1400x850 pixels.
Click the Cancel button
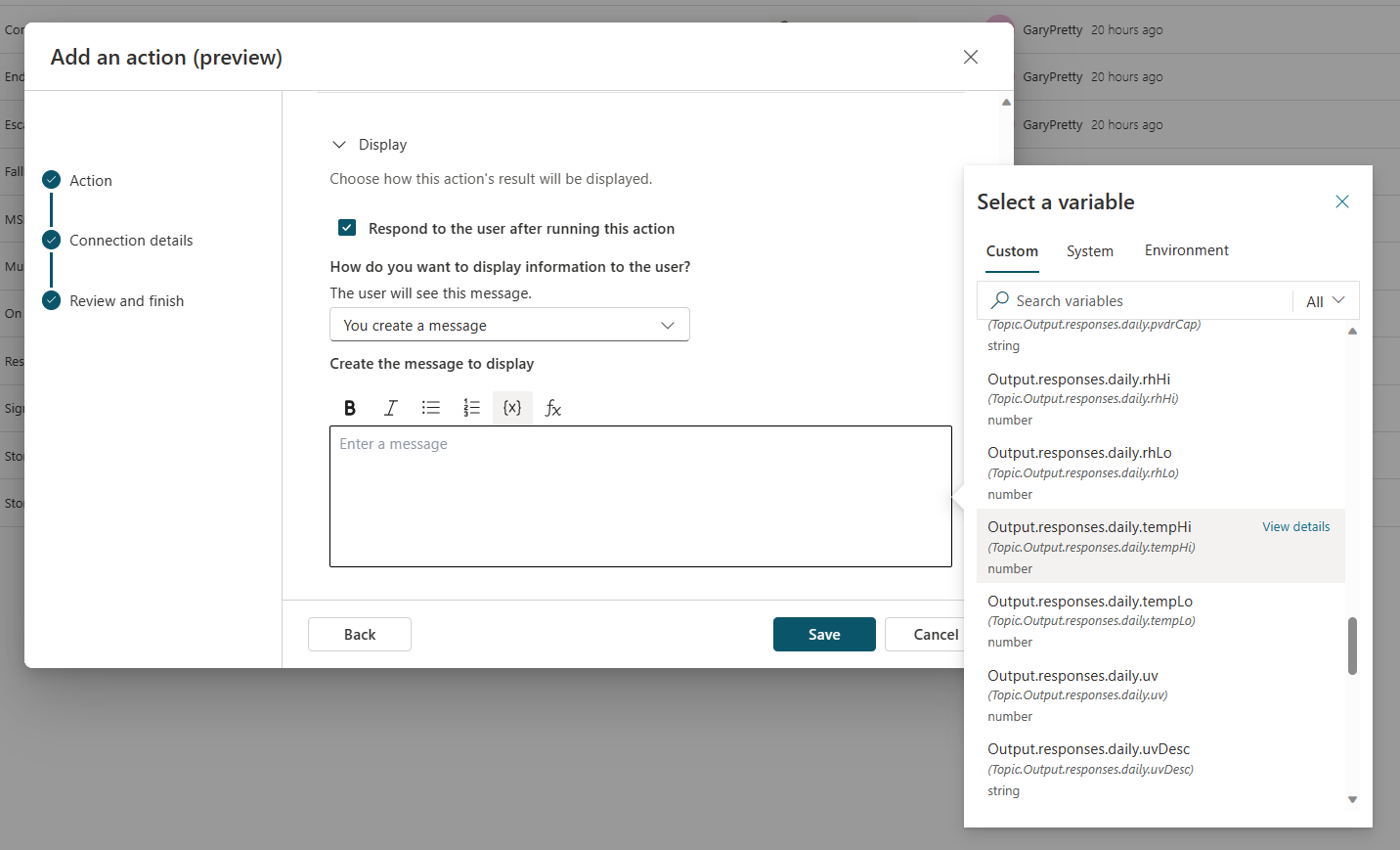(x=924, y=634)
